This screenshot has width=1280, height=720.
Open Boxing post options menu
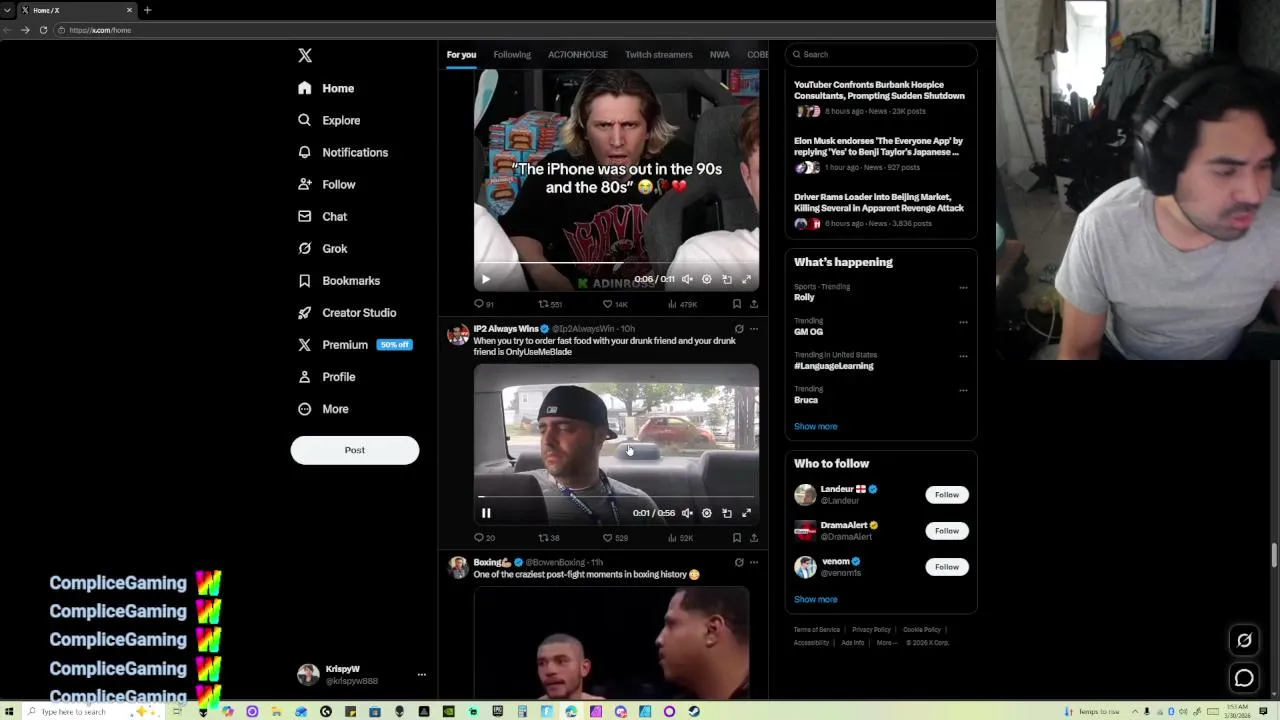click(754, 562)
